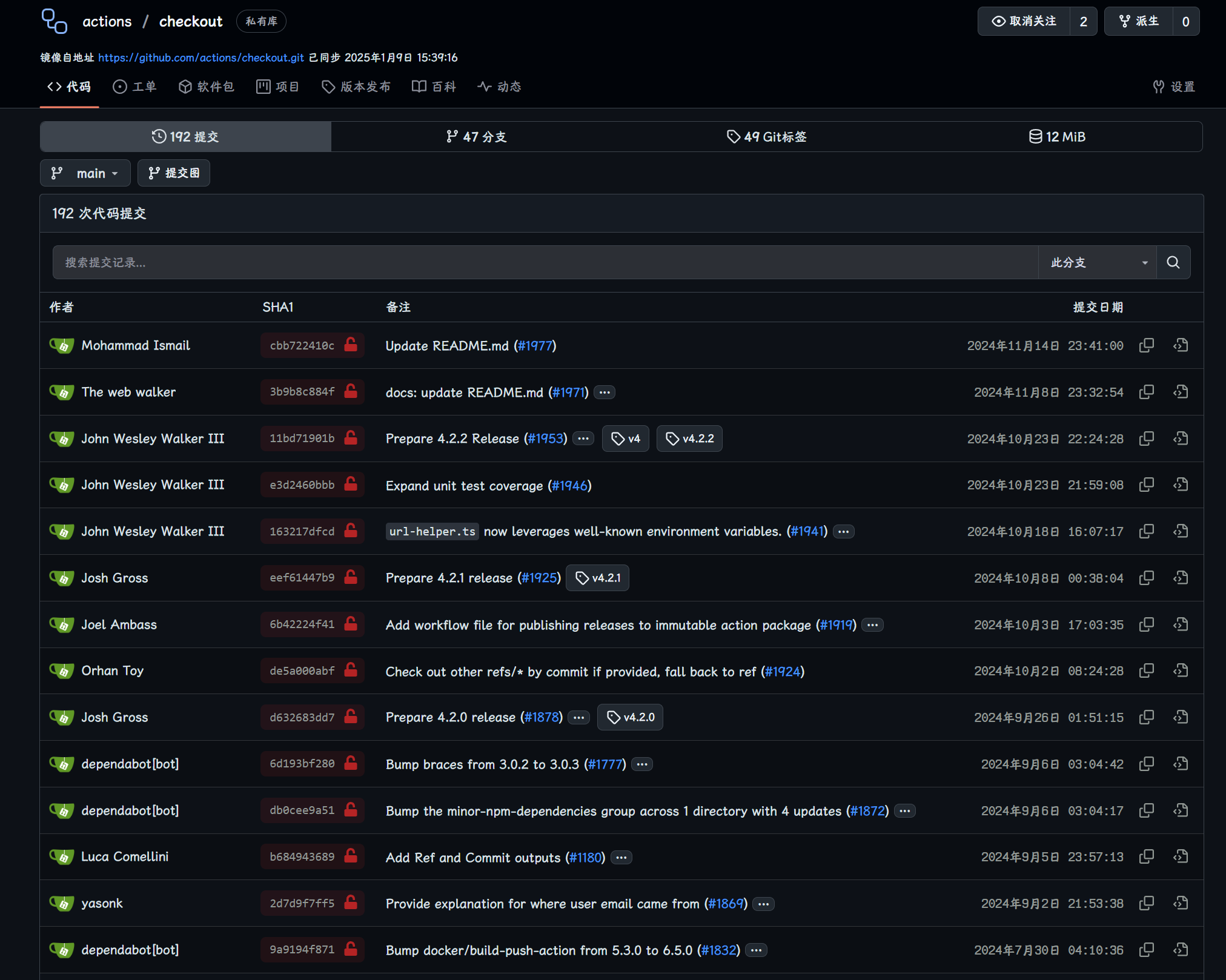Click the search magnifier button

point(1173,262)
